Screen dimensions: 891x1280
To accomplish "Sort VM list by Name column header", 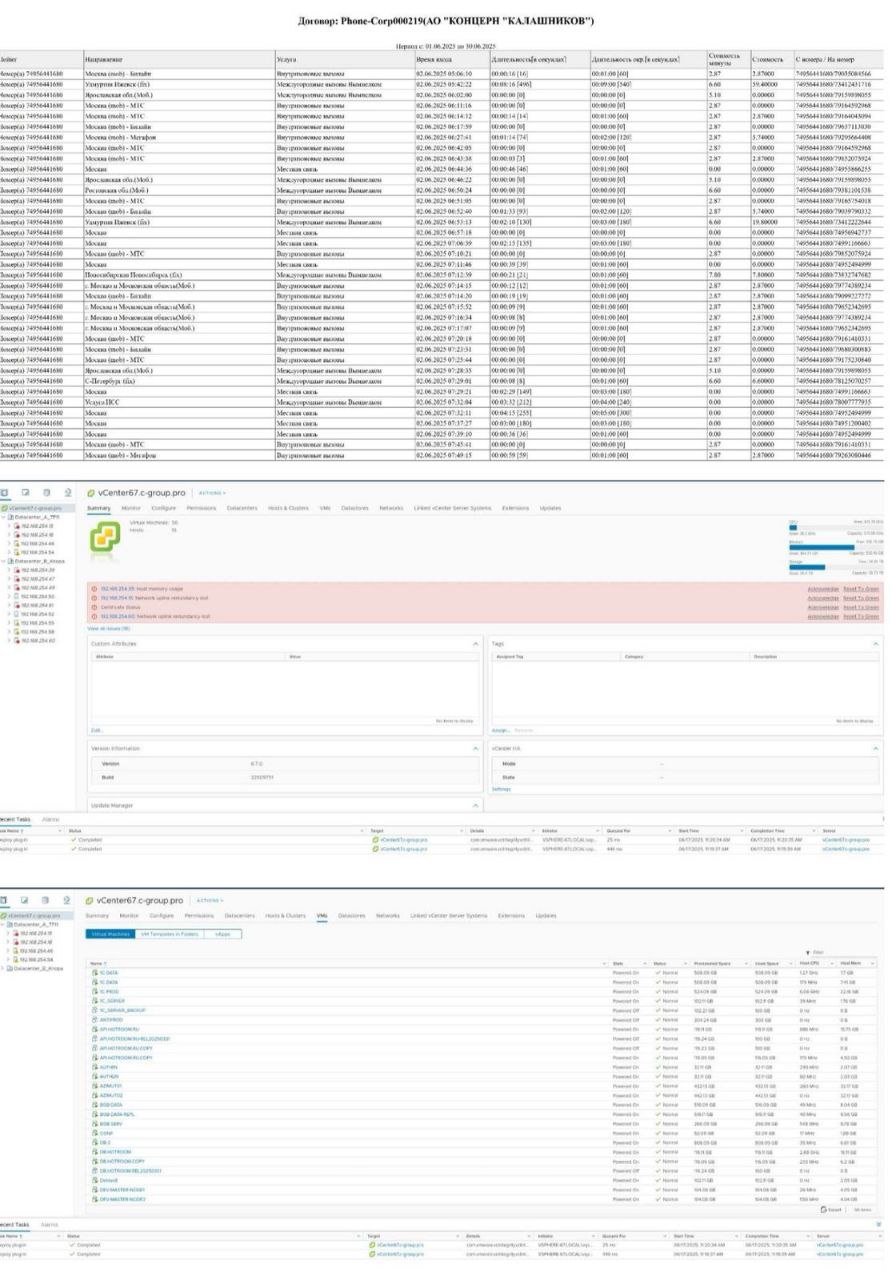I will click(98, 962).
